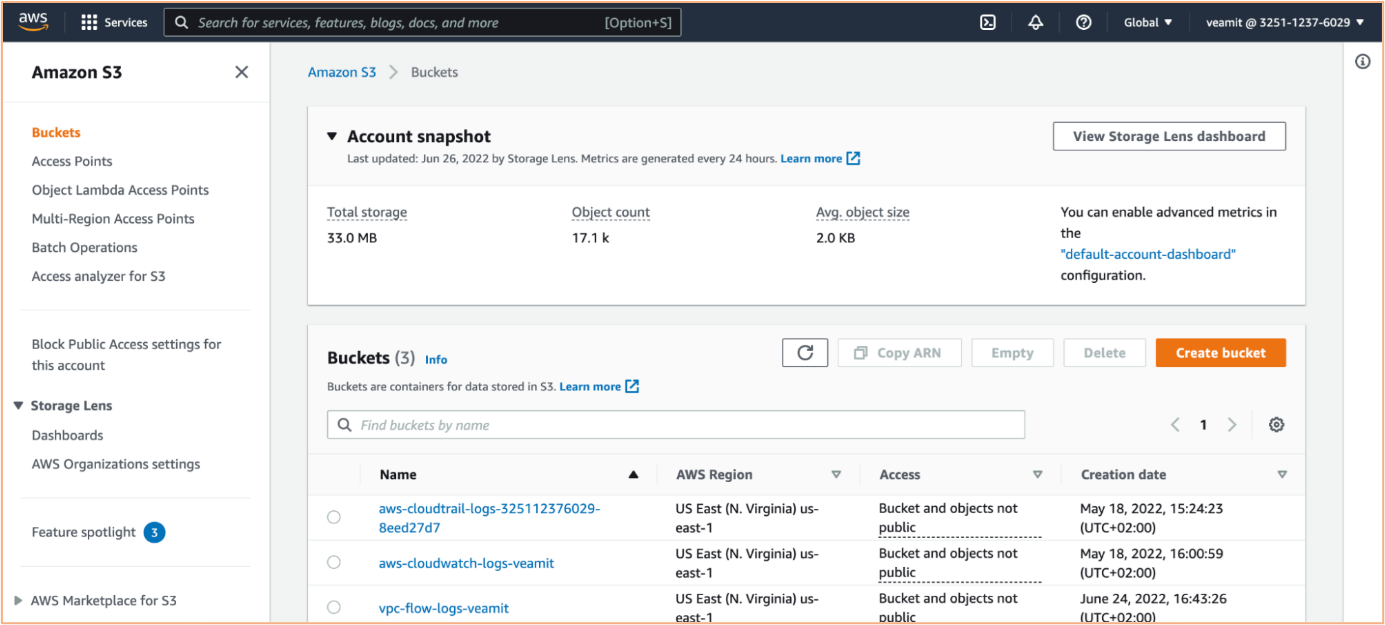
Task: Open Batch Operations in sidebar
Action: click(85, 247)
